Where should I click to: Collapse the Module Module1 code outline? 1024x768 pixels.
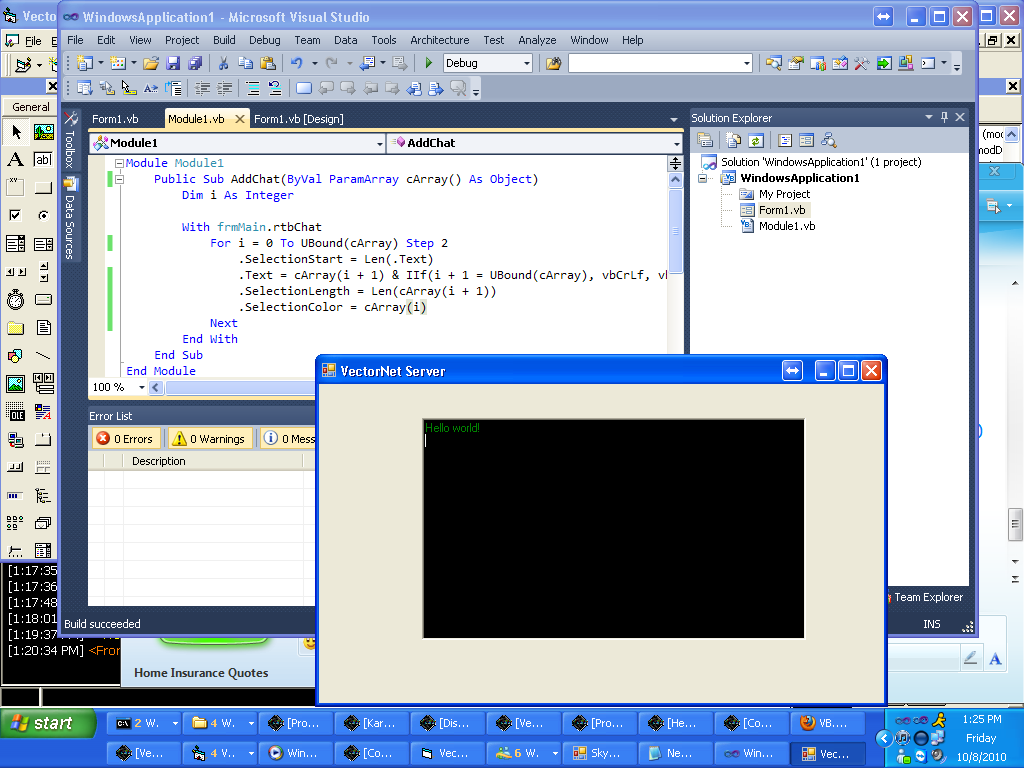coord(120,163)
